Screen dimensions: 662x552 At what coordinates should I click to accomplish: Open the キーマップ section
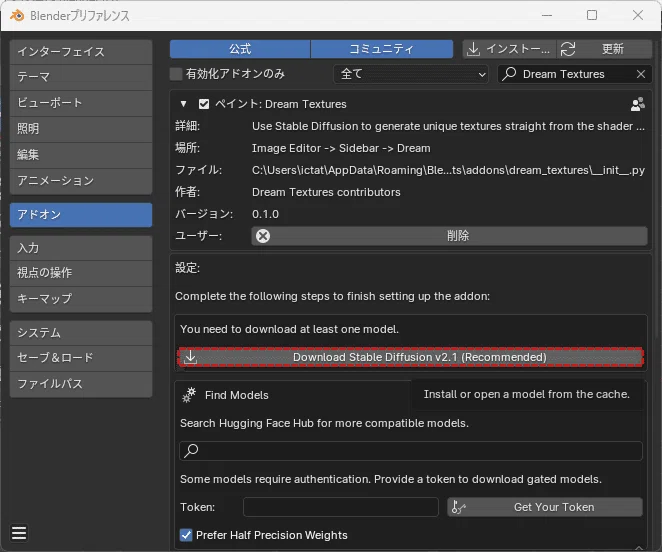point(81,299)
